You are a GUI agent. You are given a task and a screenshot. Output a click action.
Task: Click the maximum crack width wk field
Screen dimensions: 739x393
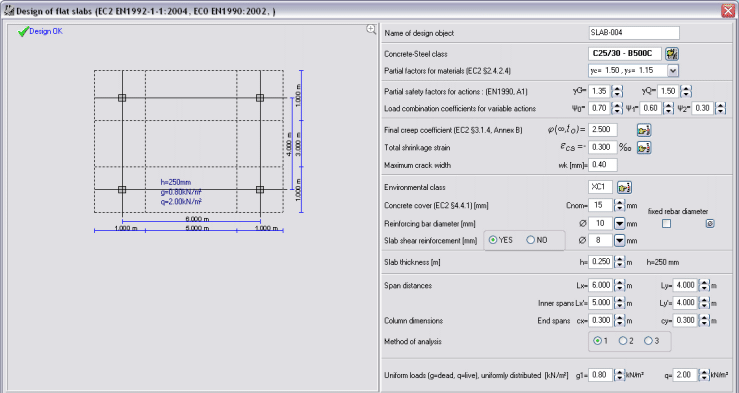(603, 165)
